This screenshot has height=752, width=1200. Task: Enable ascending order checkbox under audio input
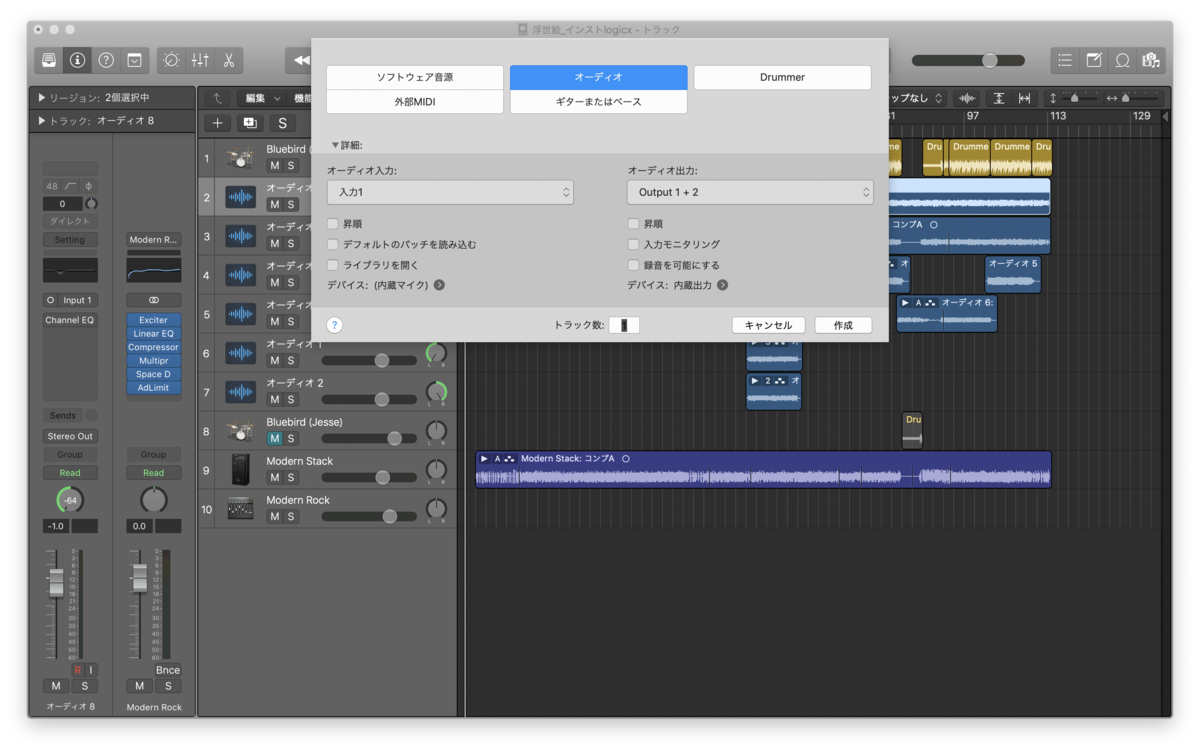[x=333, y=224]
